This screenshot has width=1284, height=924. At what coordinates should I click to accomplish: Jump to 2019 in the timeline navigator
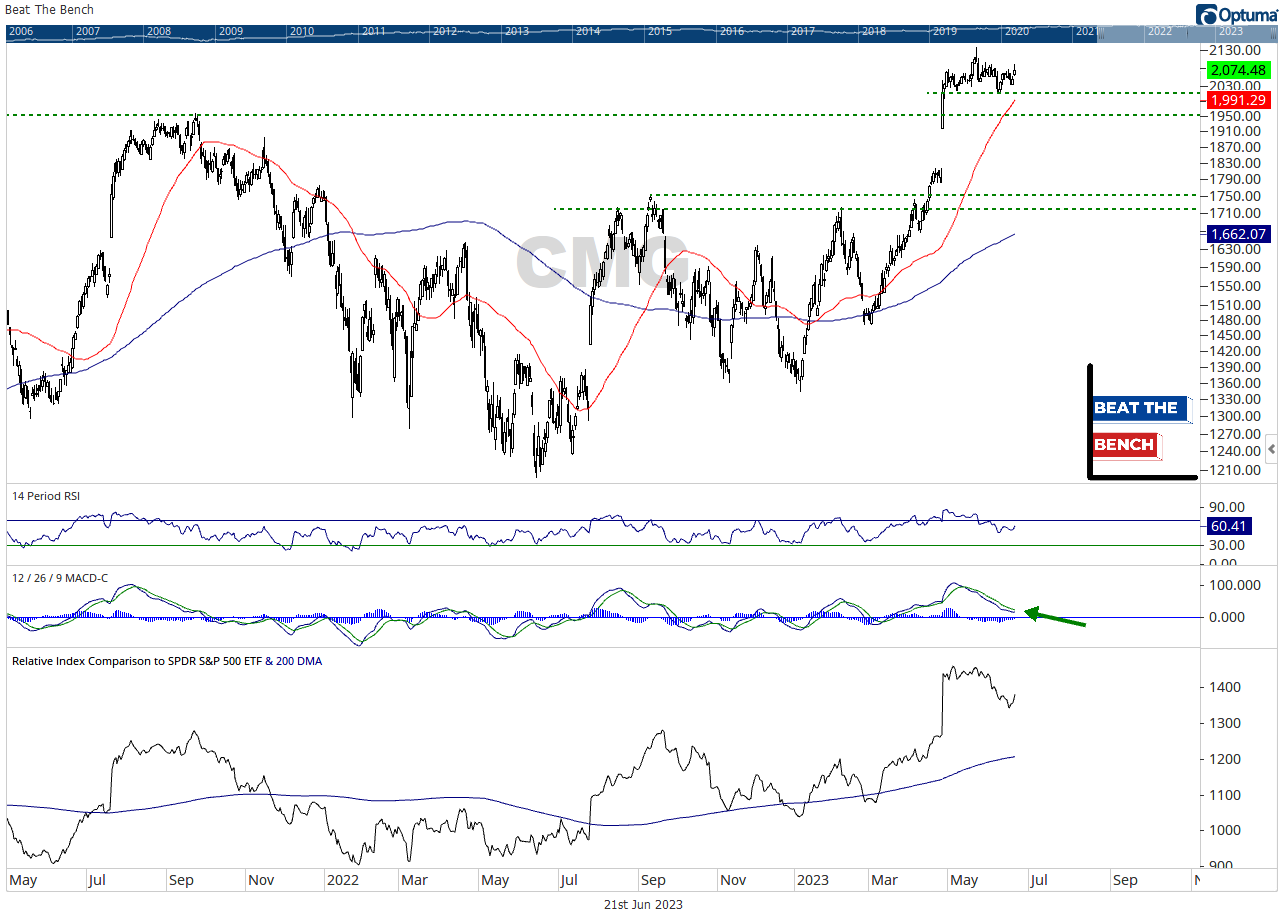coord(944,32)
